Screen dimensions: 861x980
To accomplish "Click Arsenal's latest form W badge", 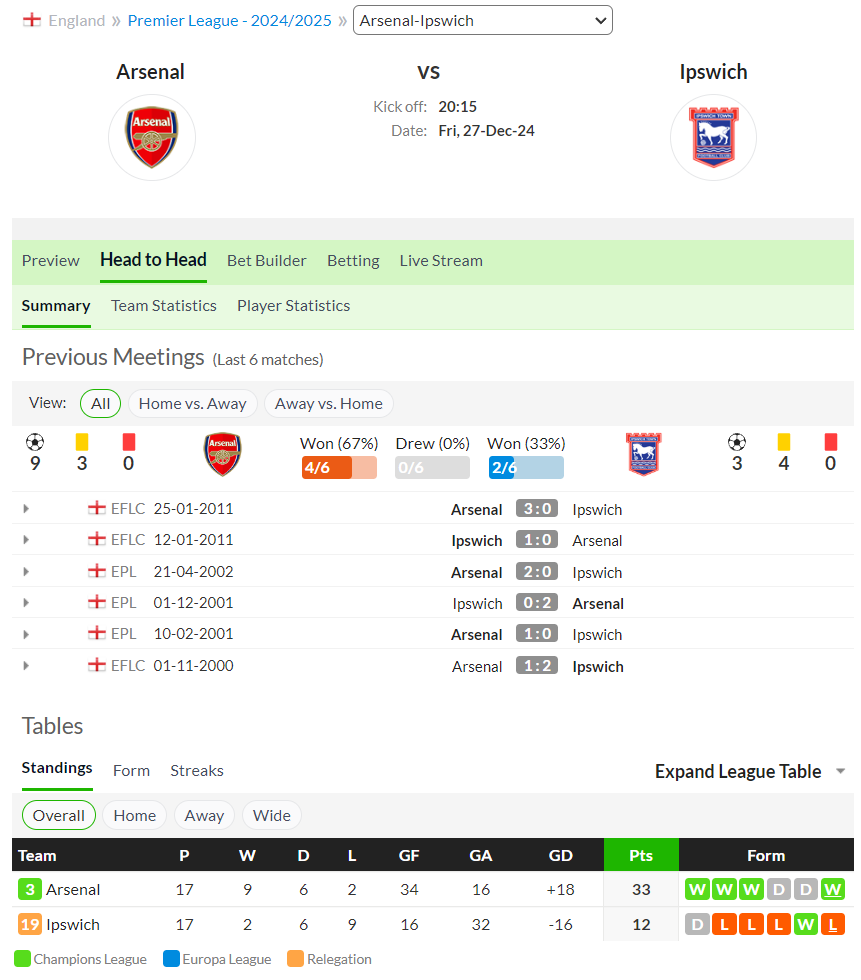I will point(832,889).
